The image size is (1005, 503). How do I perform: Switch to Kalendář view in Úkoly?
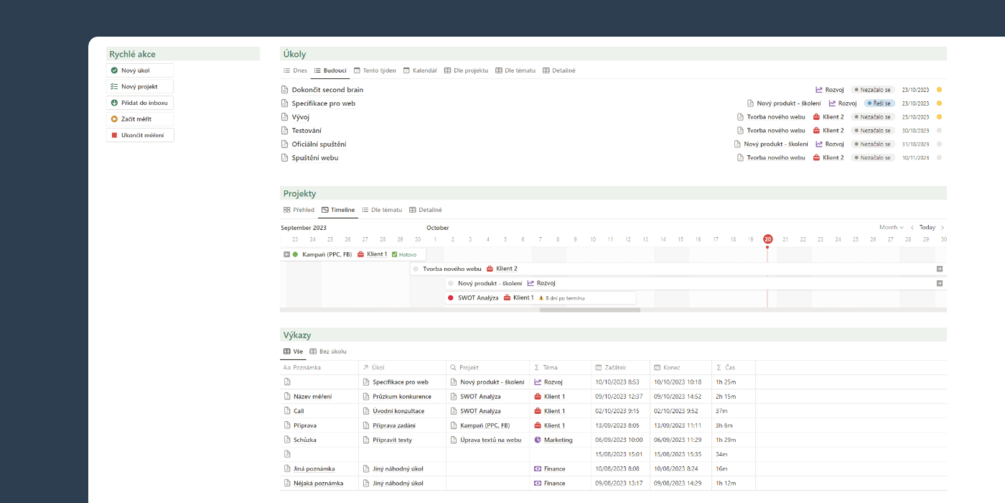[x=420, y=70]
